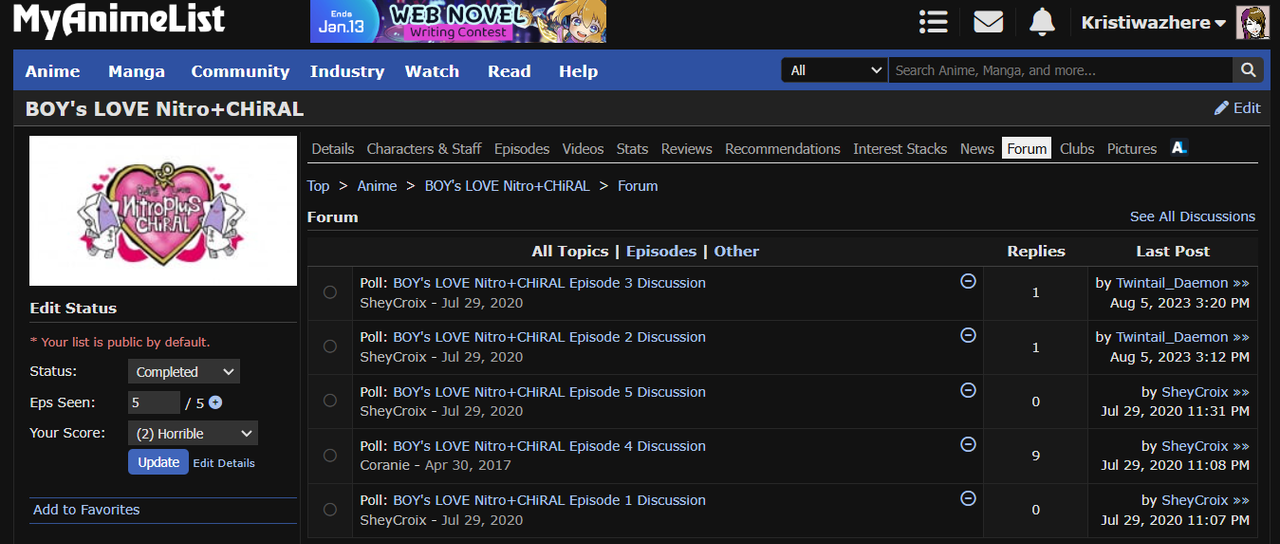Click Add to Favorites
Screen dimensions: 1280x544
tap(86, 509)
